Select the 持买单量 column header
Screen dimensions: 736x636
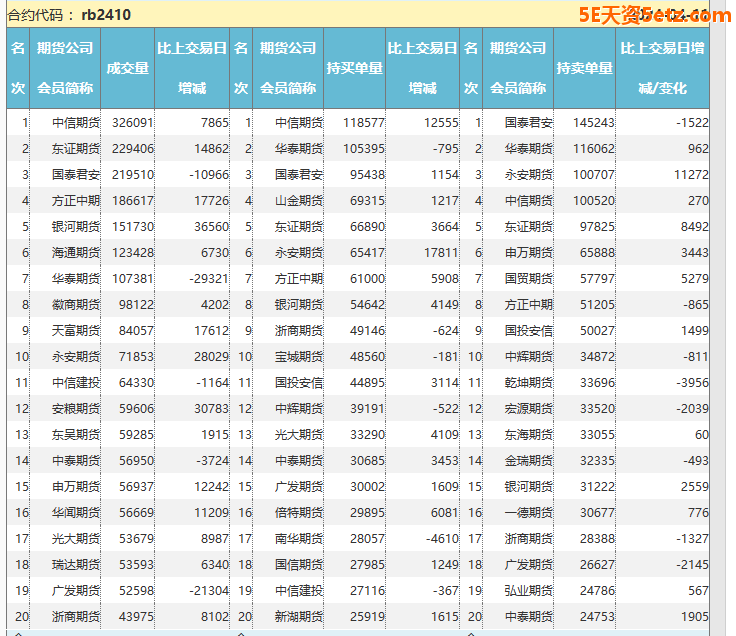354,68
